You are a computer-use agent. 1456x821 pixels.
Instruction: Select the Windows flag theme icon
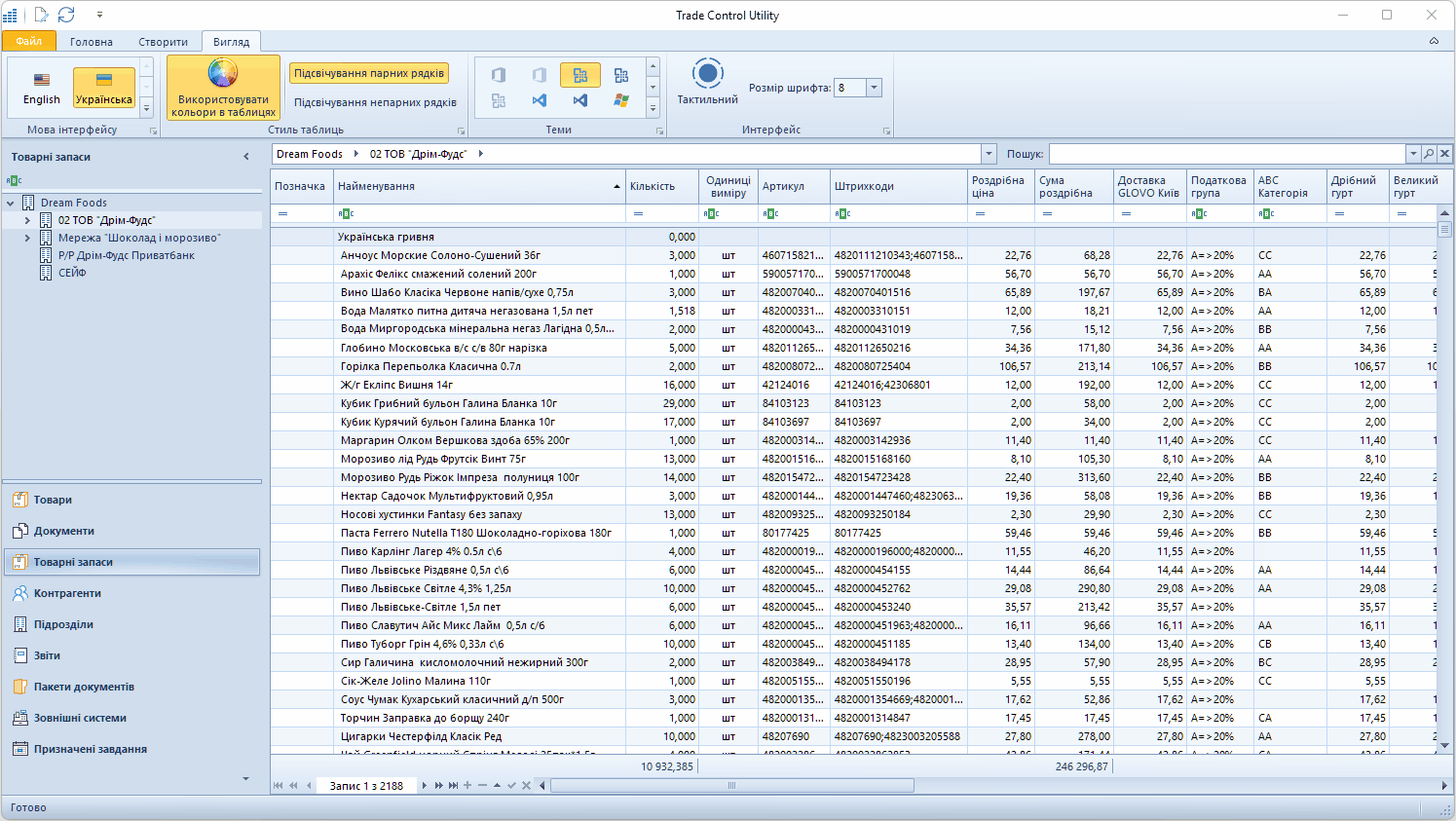point(620,100)
